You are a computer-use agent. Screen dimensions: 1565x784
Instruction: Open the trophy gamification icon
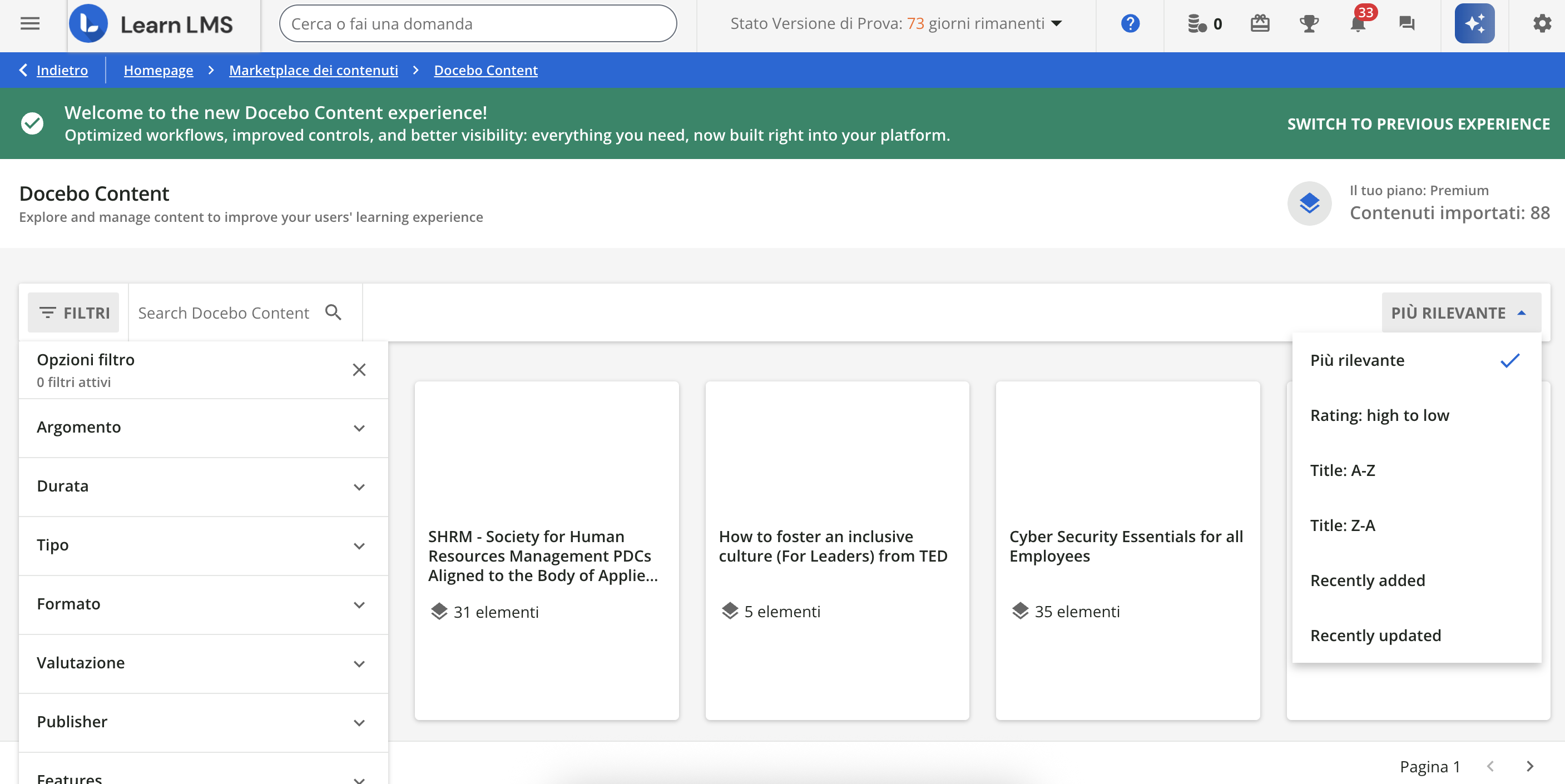[x=1309, y=24]
